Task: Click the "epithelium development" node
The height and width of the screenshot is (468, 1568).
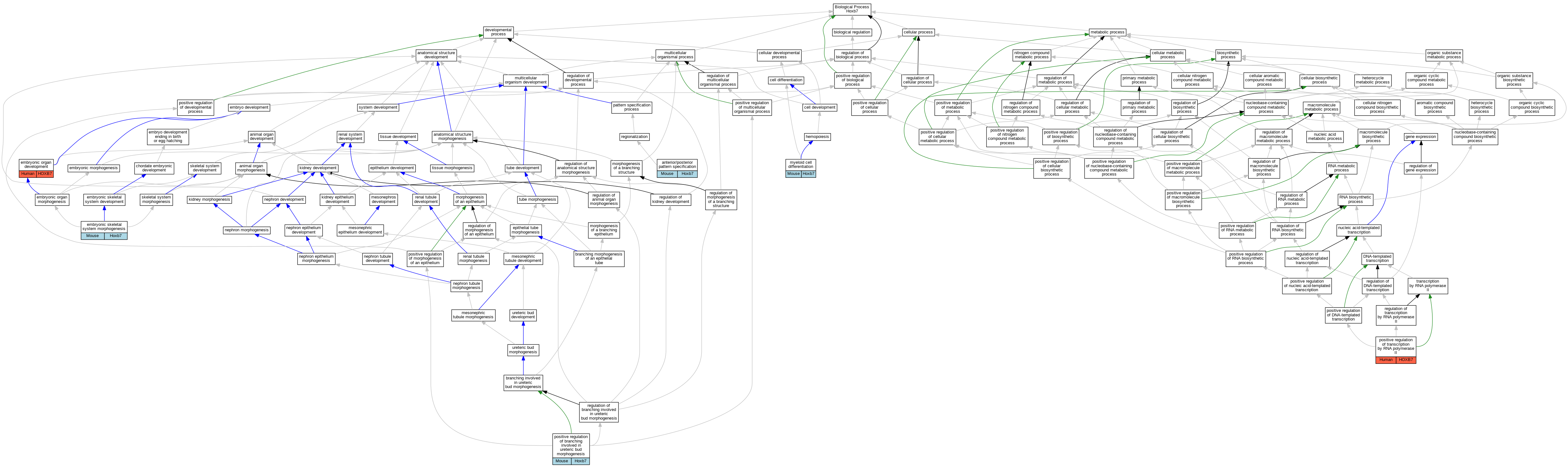Action: 392,168
